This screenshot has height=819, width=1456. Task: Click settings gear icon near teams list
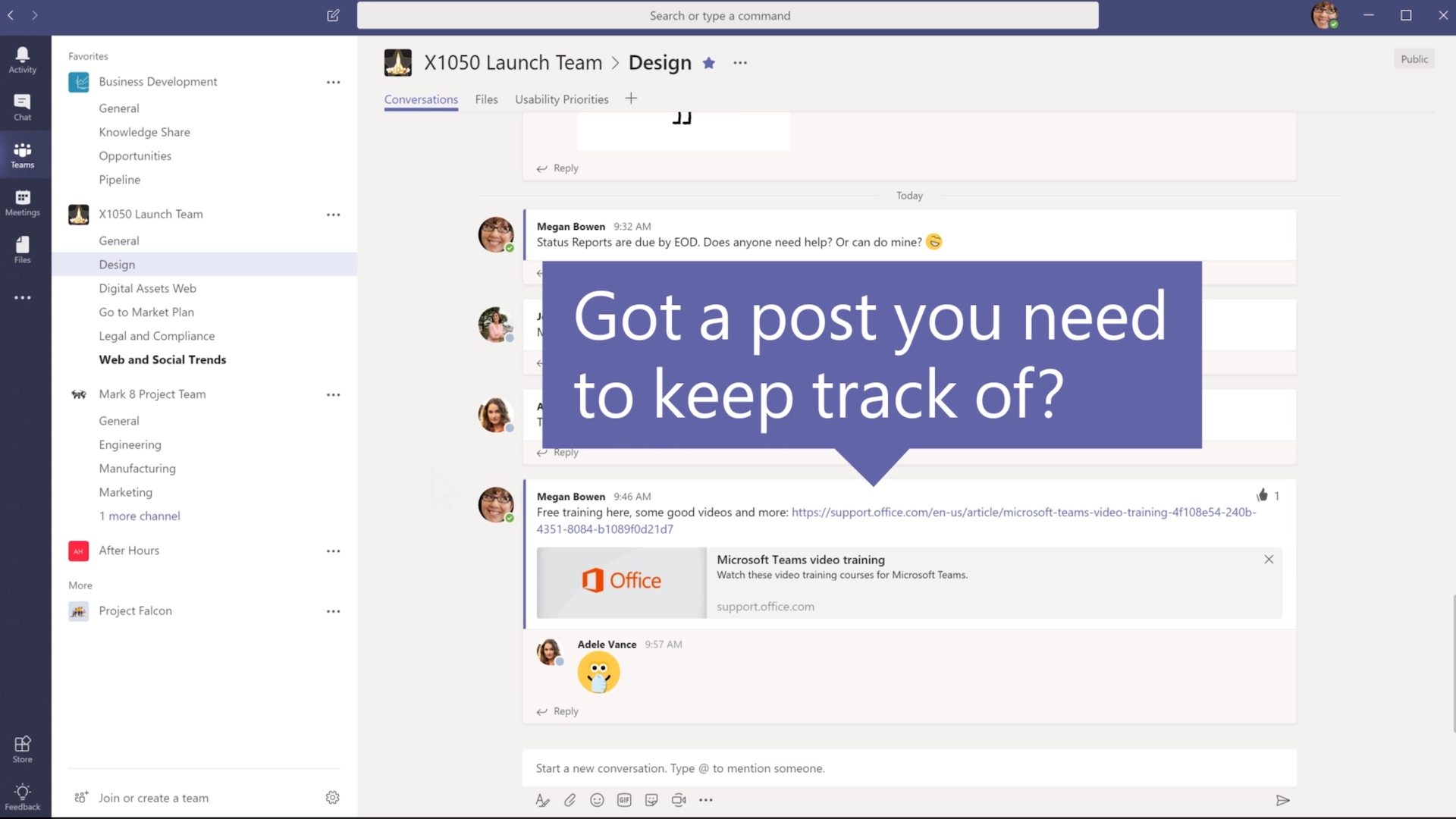pyautogui.click(x=332, y=797)
